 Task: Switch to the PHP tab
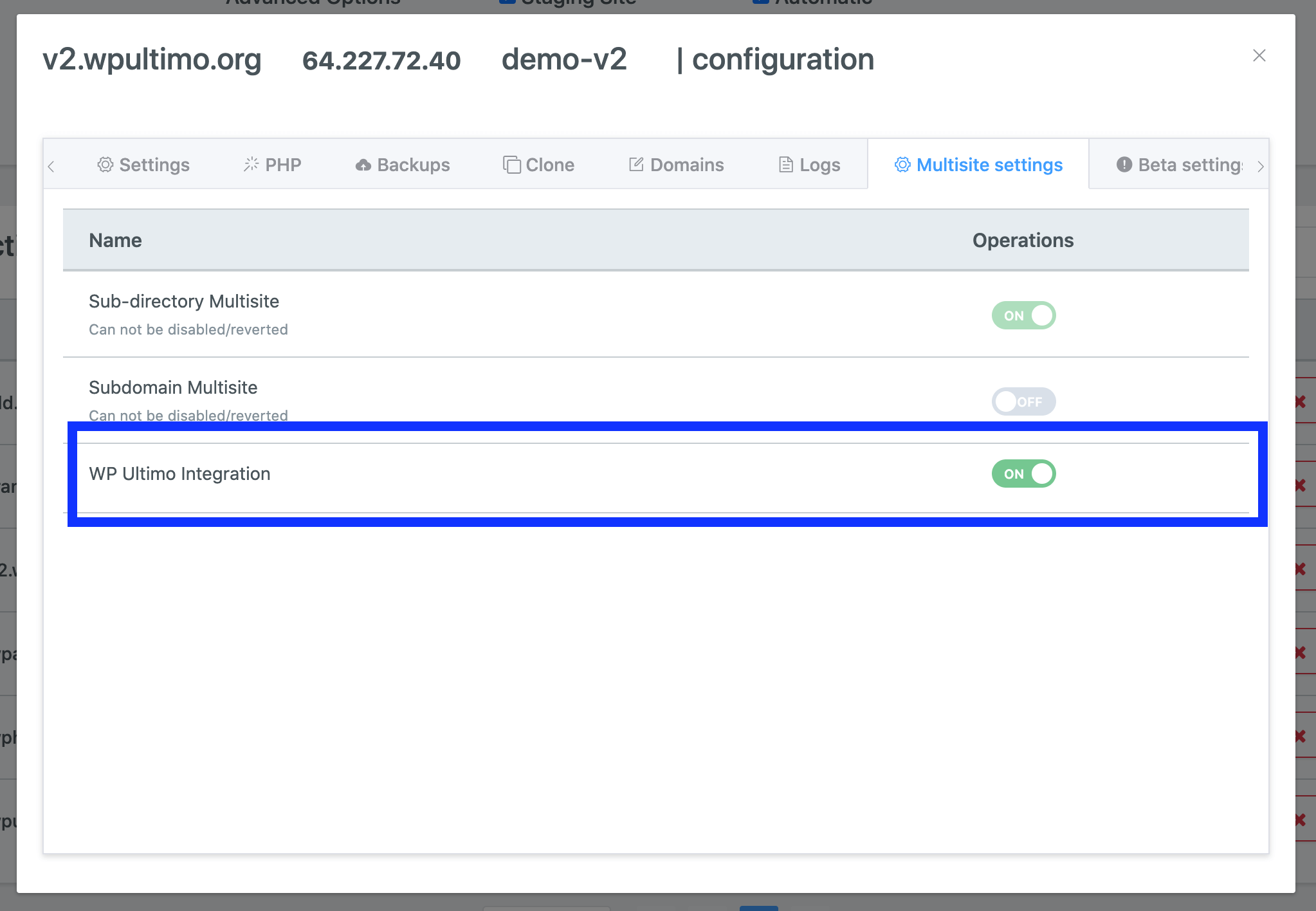[272, 165]
